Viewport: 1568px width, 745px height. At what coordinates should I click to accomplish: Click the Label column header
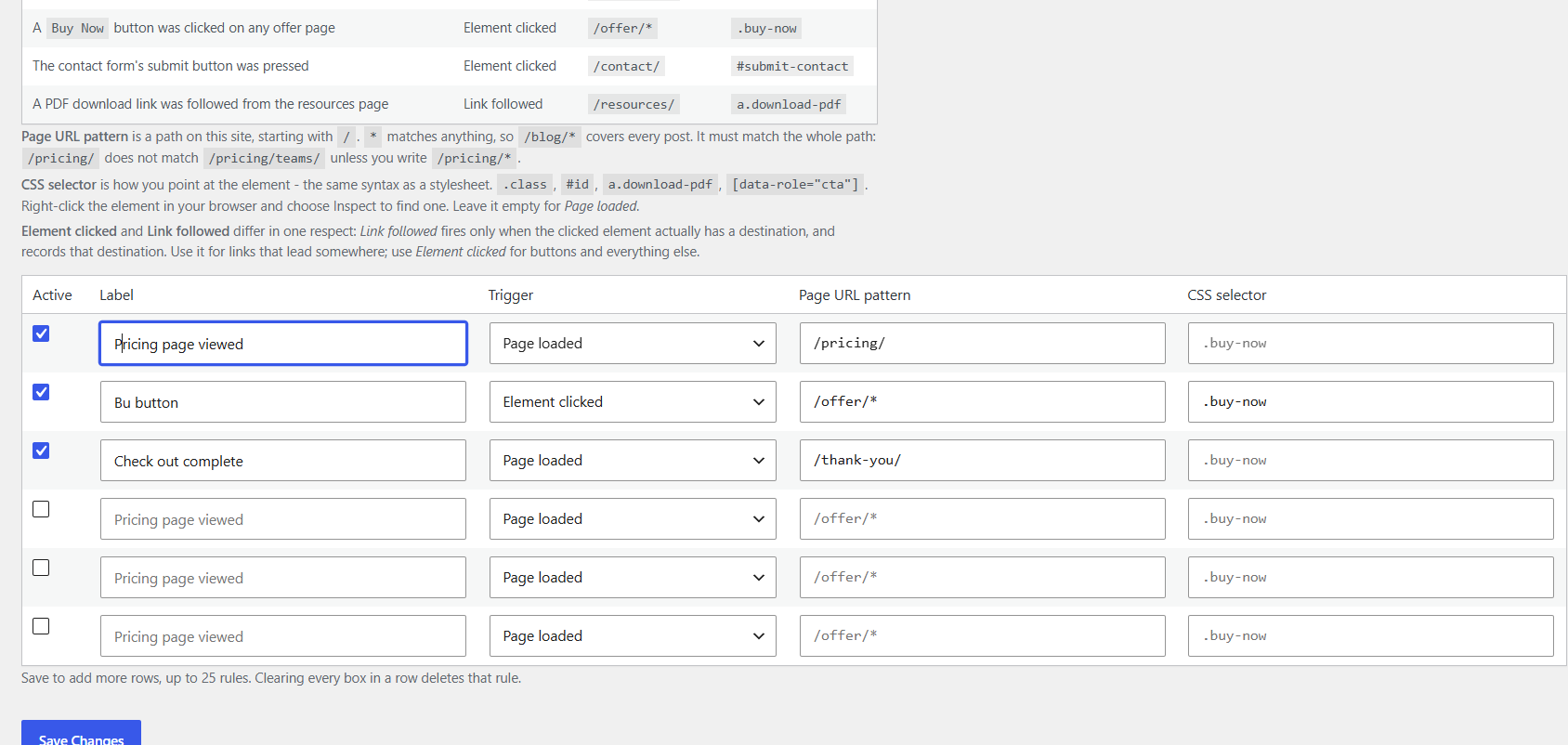(x=116, y=295)
